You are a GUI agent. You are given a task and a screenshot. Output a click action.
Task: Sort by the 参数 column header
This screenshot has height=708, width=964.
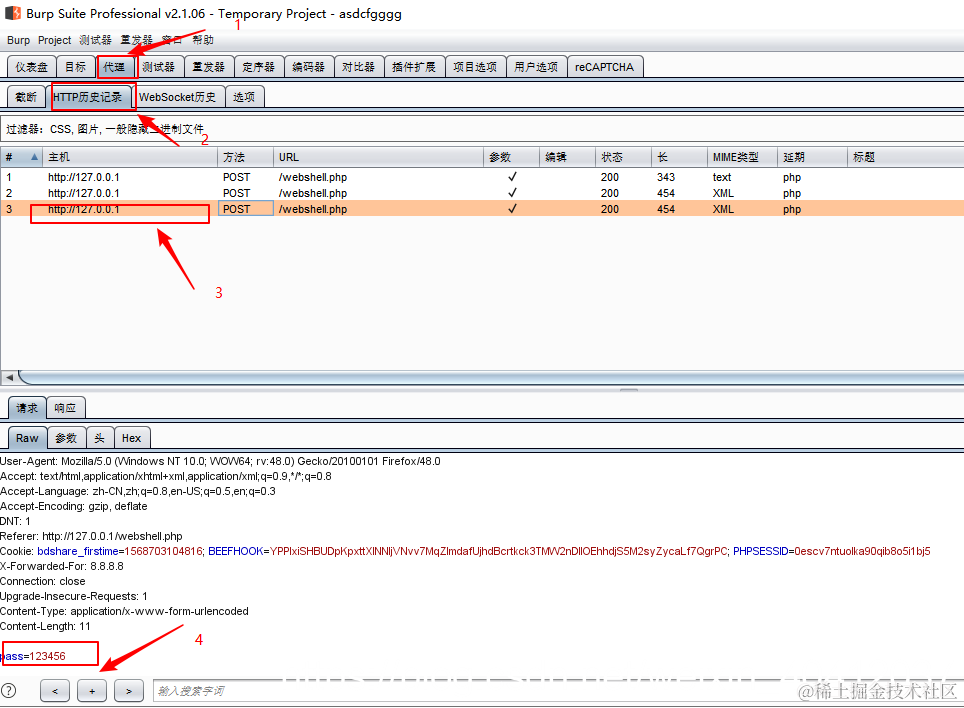tap(512, 157)
